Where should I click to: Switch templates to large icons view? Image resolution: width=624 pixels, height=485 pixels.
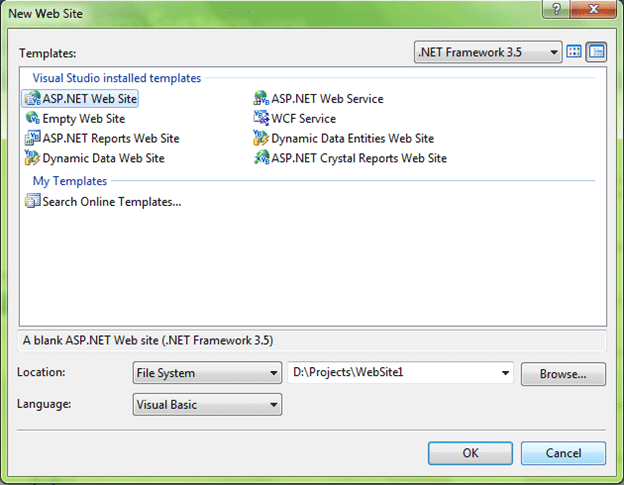point(574,52)
